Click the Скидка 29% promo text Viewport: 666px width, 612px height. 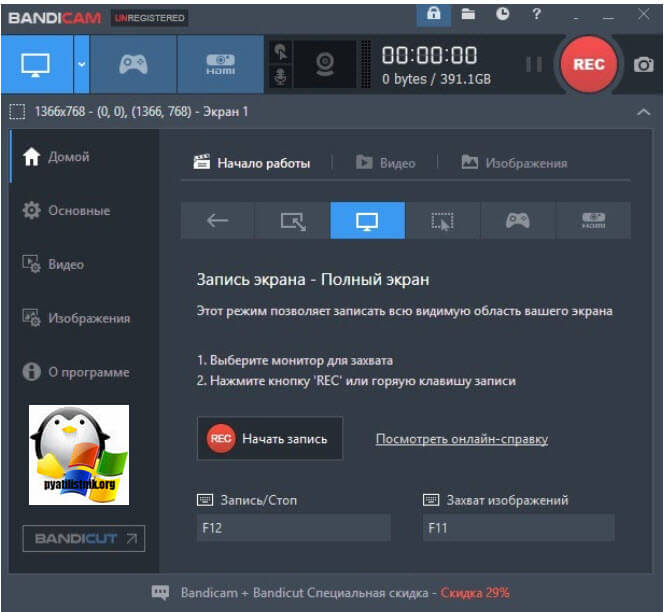[x=474, y=593]
